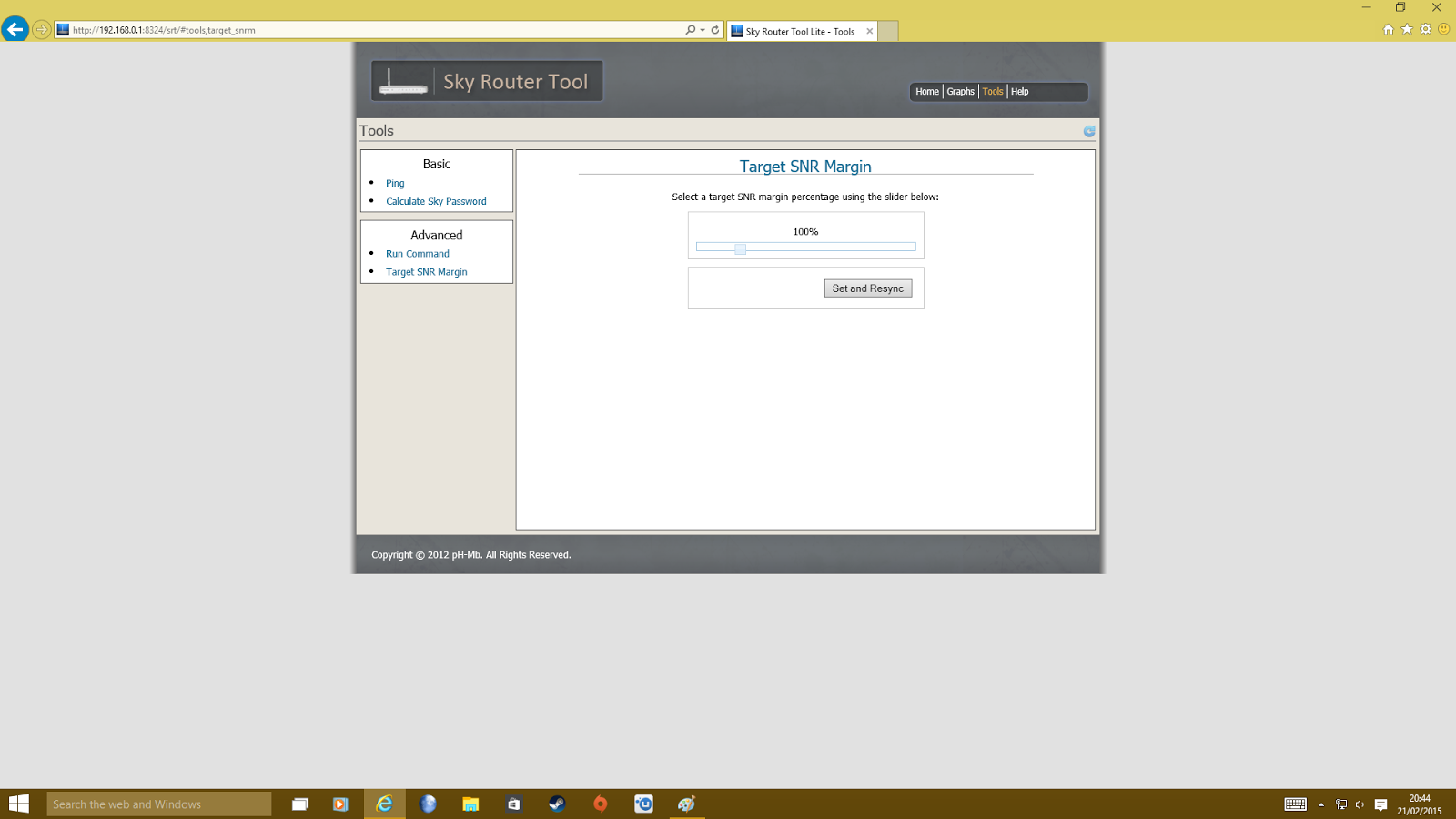This screenshot has height=819, width=1456.
Task: Open the Paint palette taskbar icon
Action: point(687,804)
